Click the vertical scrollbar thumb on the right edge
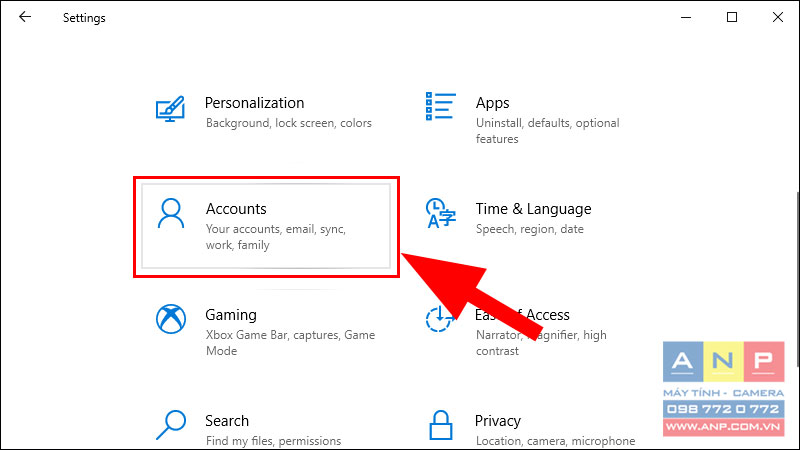Image resolution: width=800 pixels, height=450 pixels. (797, 278)
